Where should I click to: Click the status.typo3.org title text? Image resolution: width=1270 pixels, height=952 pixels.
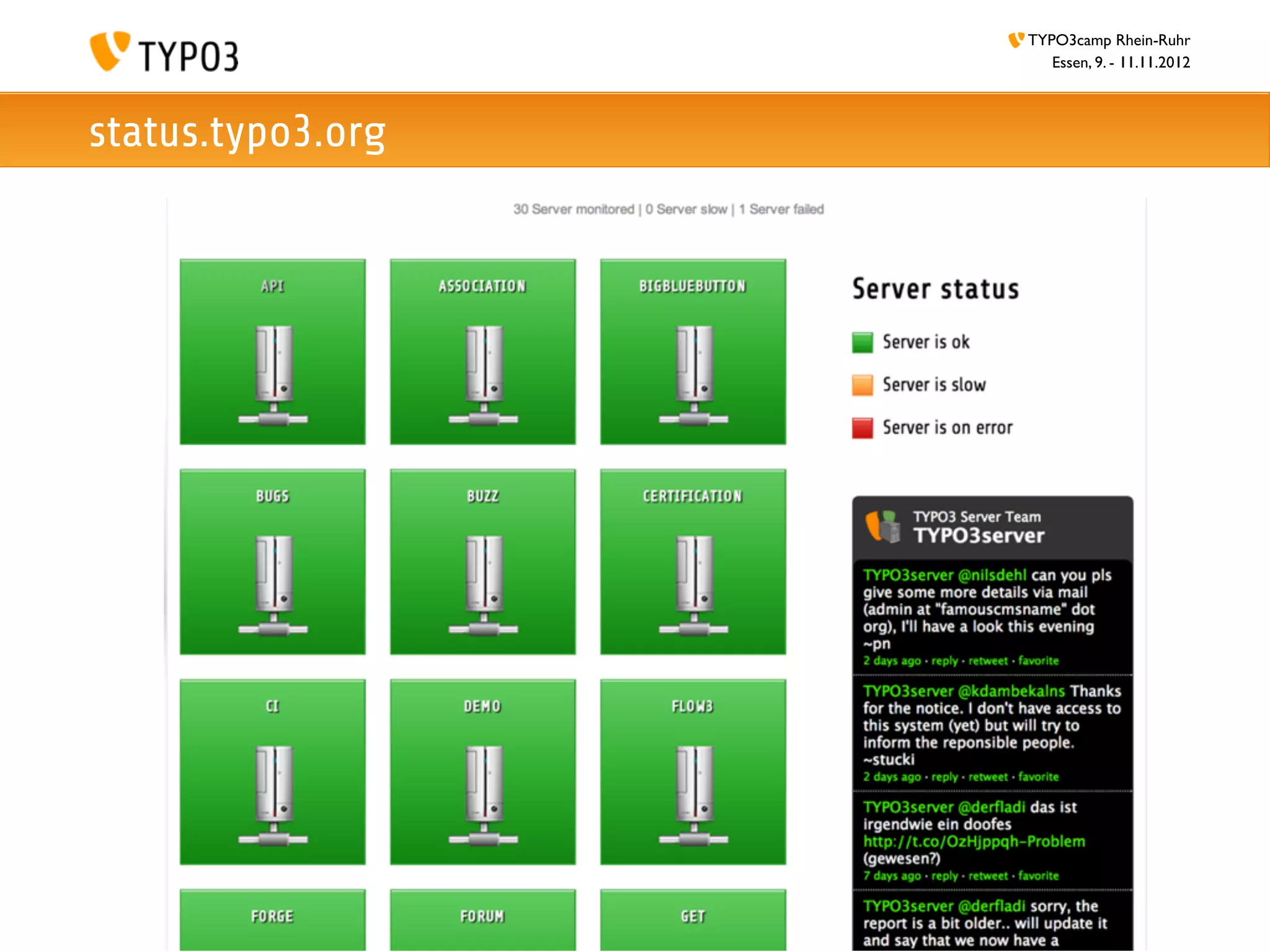tap(238, 132)
